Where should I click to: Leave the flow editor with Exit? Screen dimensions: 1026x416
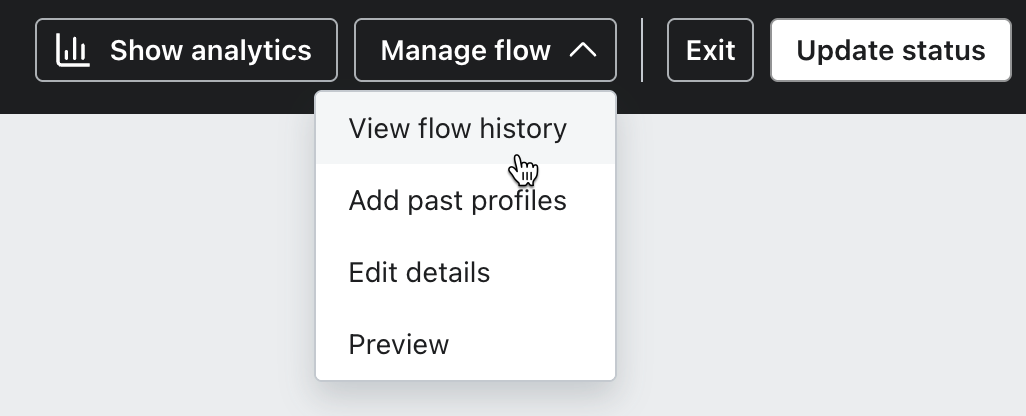point(710,50)
